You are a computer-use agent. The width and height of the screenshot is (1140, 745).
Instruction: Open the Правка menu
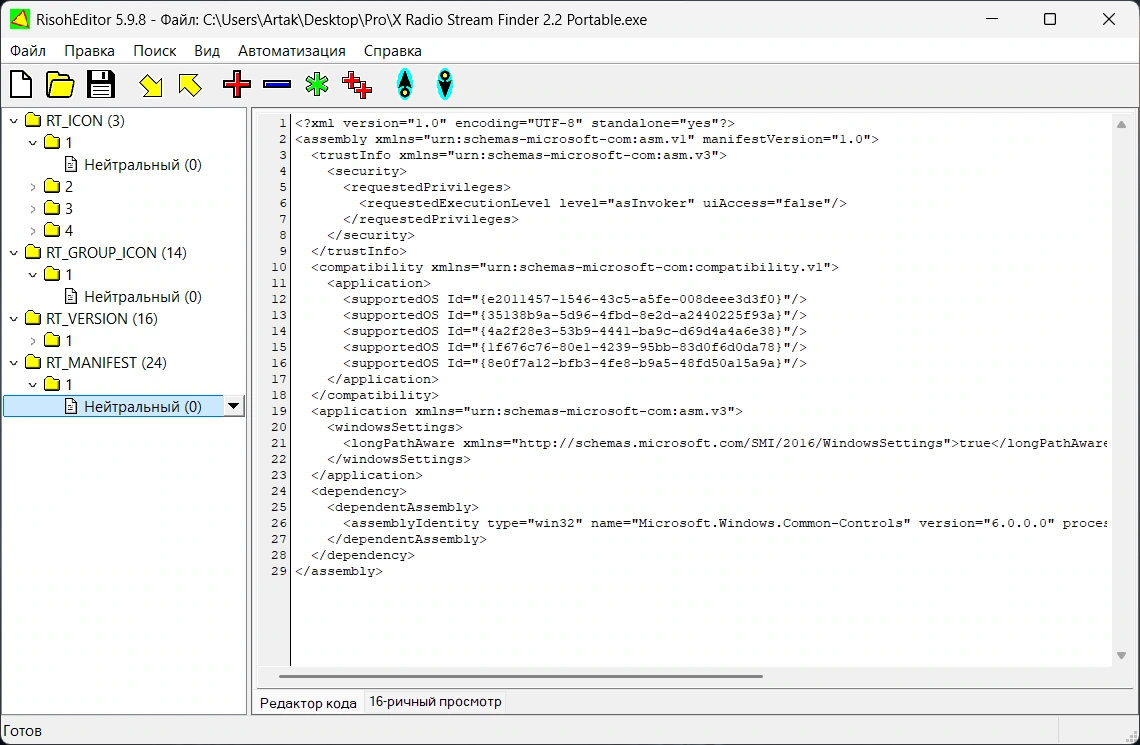pos(89,51)
